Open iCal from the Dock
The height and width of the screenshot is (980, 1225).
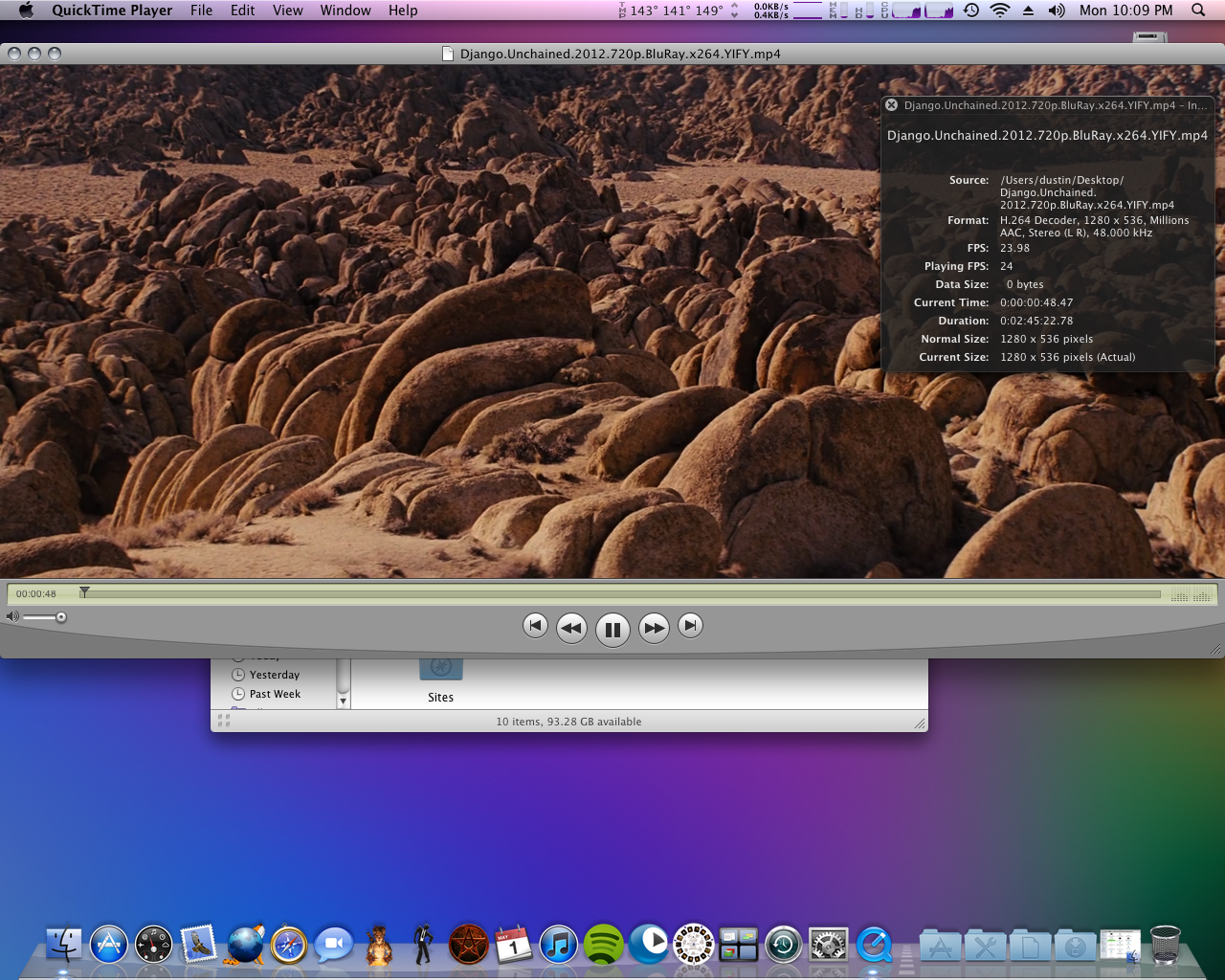click(514, 946)
